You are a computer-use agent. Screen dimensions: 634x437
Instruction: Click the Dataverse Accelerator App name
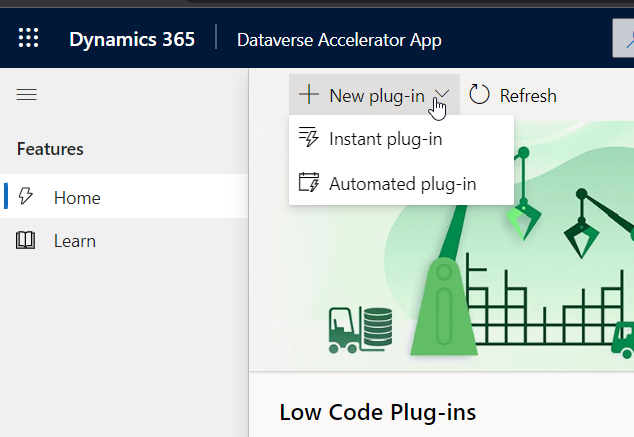tap(339, 40)
